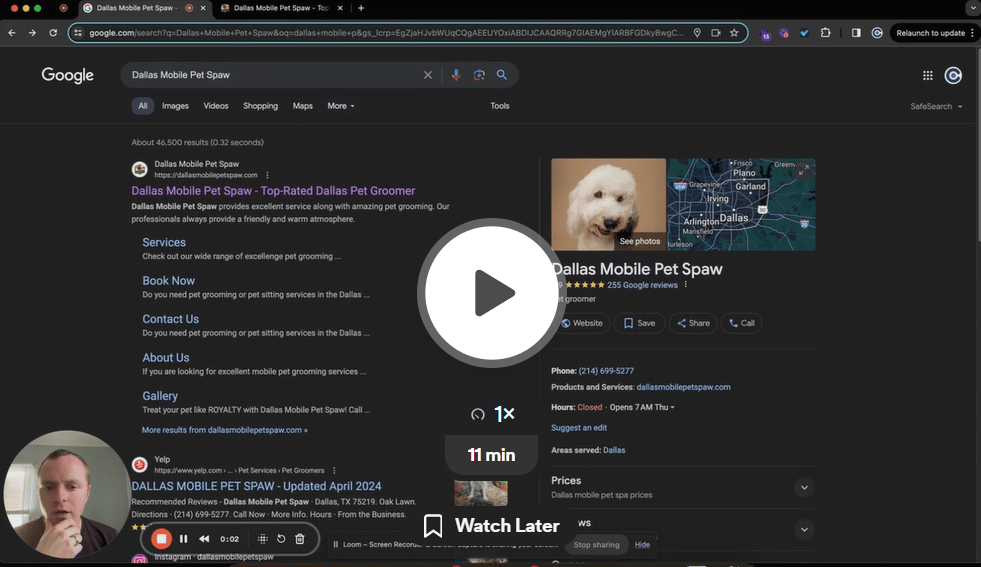The width and height of the screenshot is (981, 567).
Task: Select the All search filter
Action: point(143,106)
